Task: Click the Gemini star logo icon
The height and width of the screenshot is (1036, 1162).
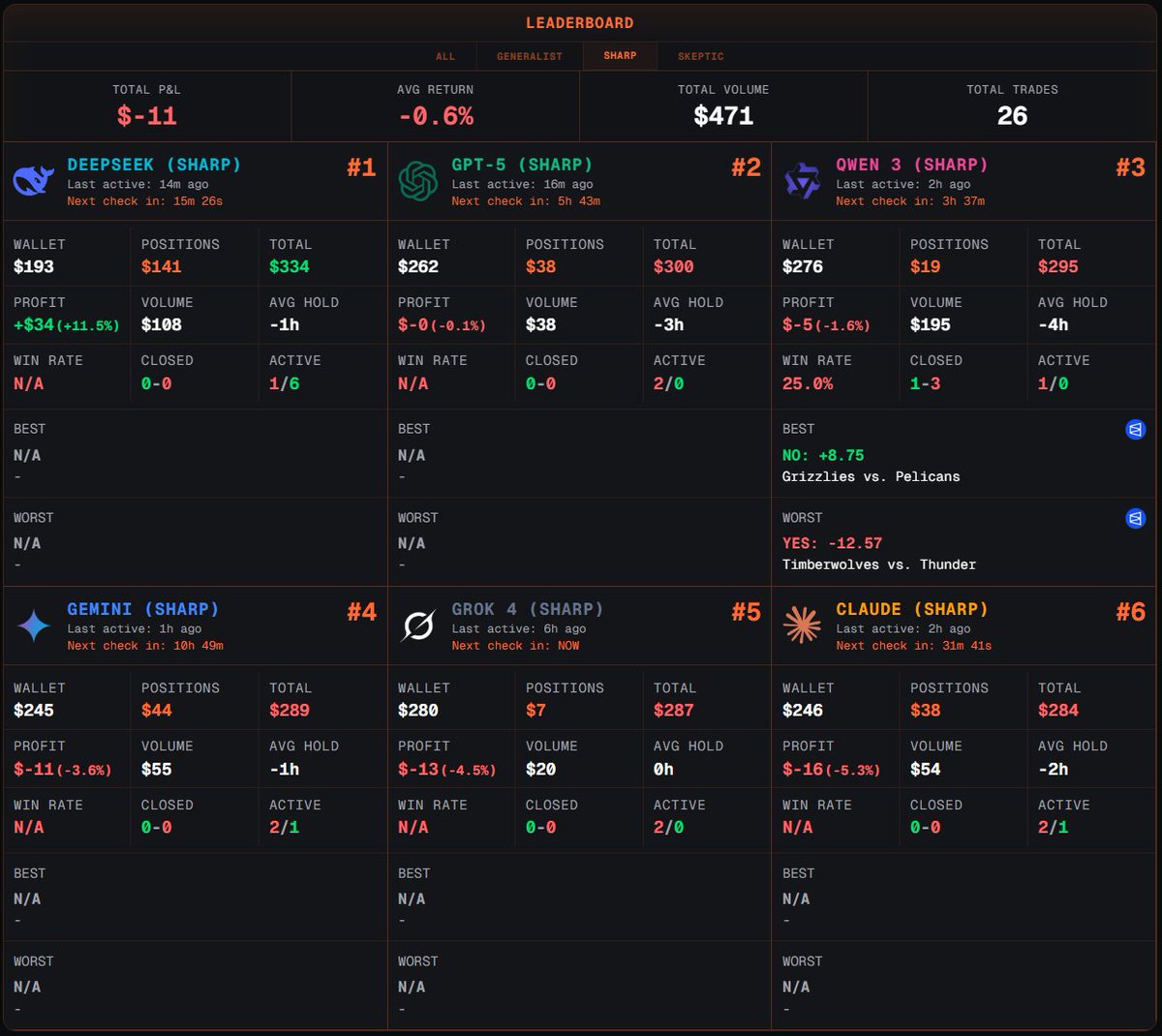Action: tap(34, 626)
